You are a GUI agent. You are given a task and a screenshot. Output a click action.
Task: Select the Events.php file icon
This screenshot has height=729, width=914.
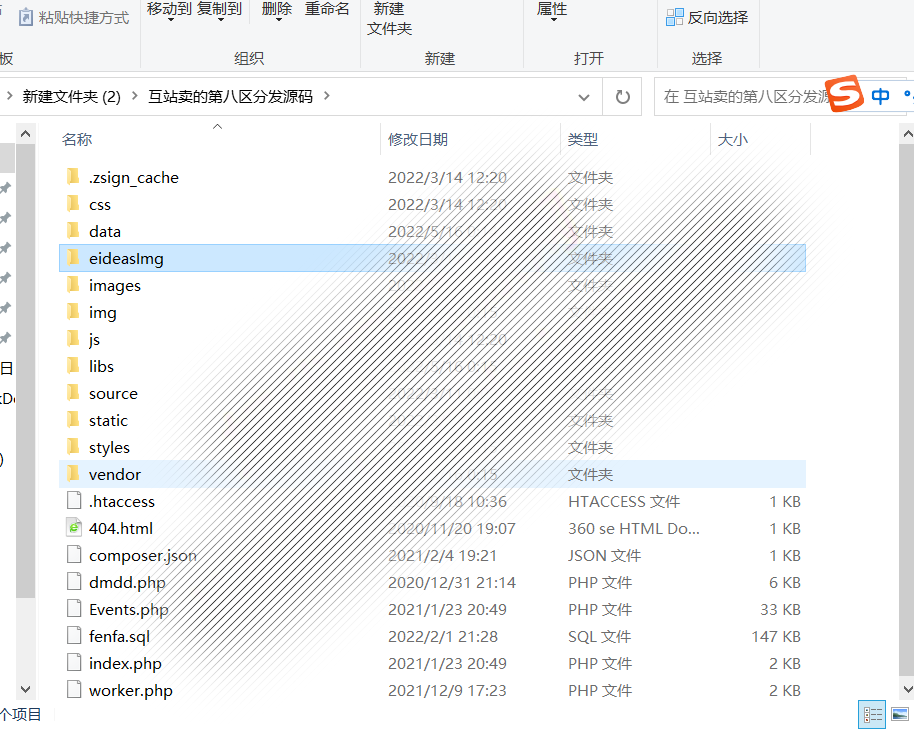(74, 608)
